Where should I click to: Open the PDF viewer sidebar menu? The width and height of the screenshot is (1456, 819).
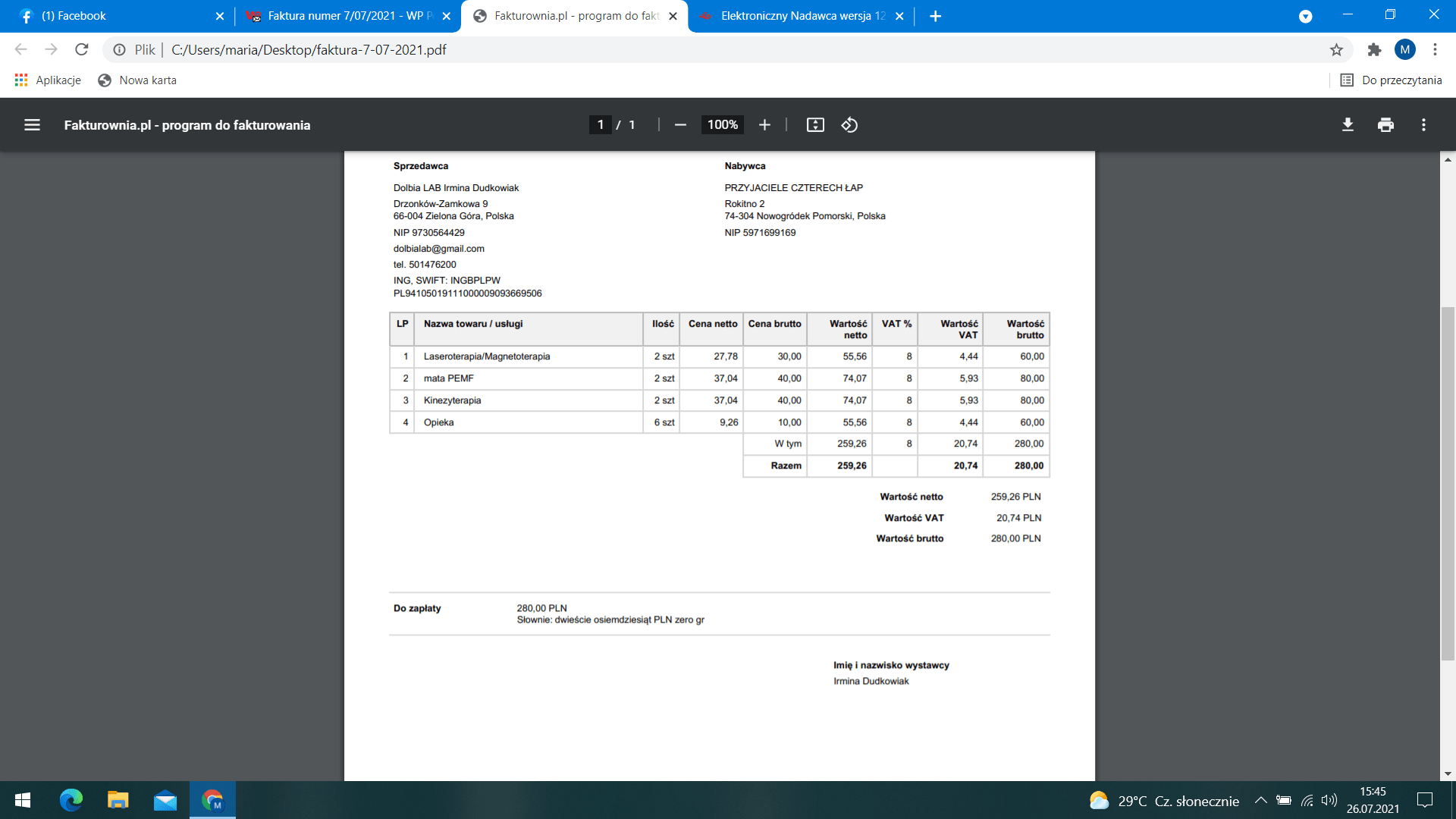tap(32, 125)
